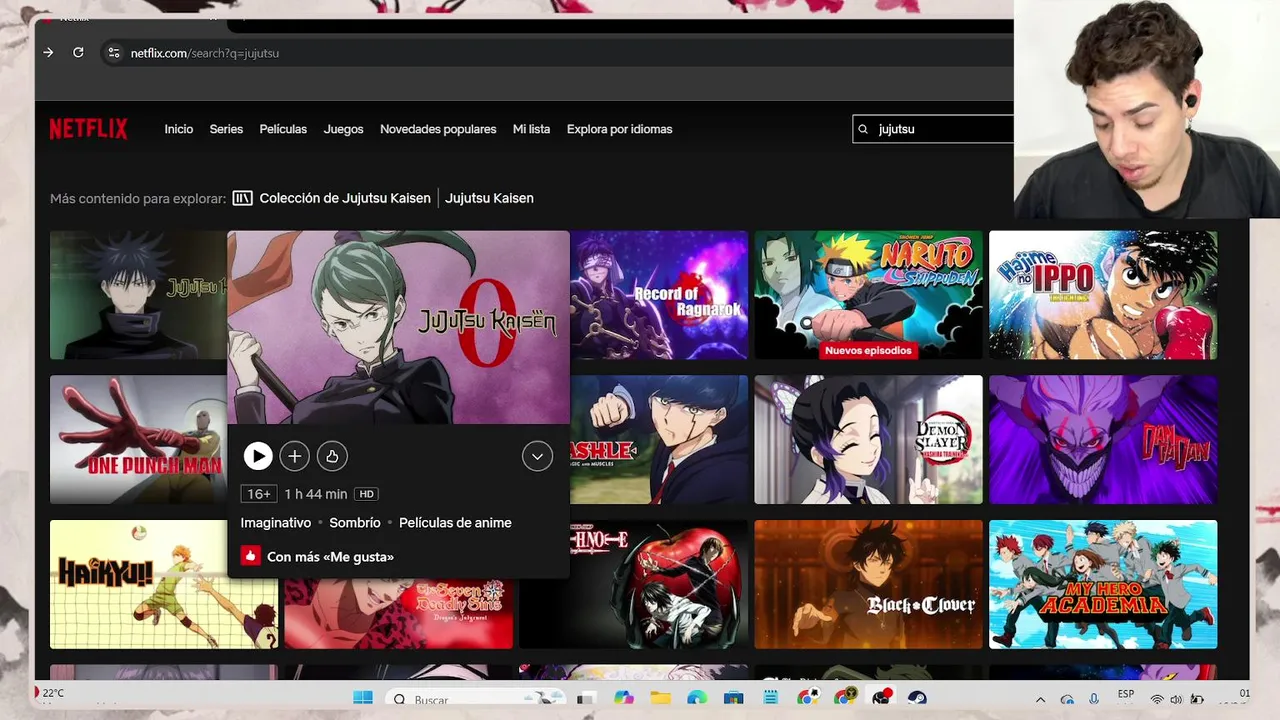Reload the page with refresh button
The width and height of the screenshot is (1280, 720).
click(x=78, y=53)
